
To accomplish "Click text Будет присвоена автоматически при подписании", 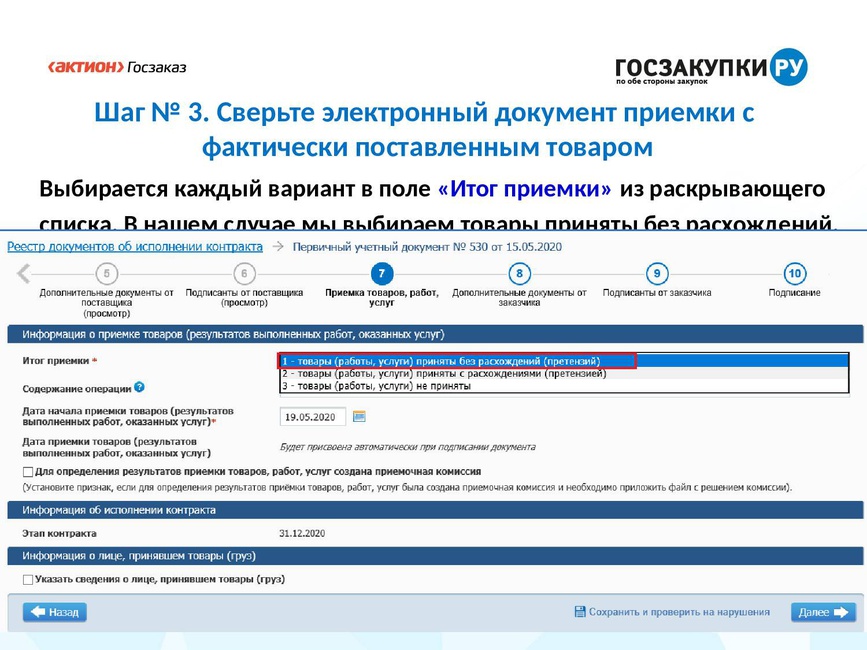I will tap(408, 447).
